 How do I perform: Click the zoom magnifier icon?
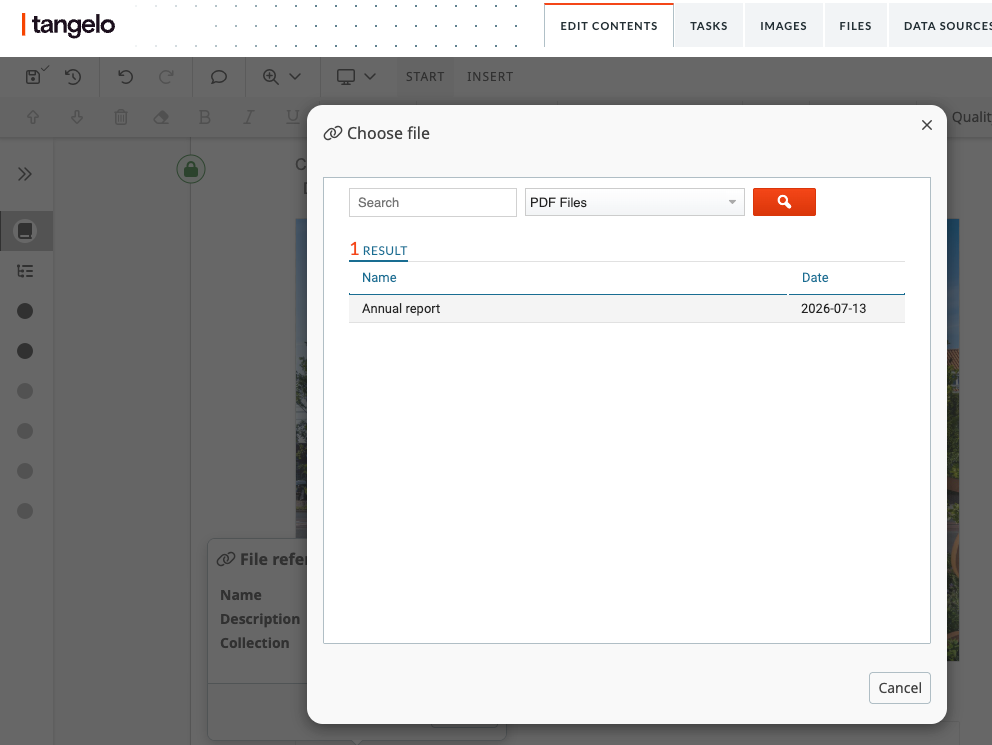[x=271, y=77]
